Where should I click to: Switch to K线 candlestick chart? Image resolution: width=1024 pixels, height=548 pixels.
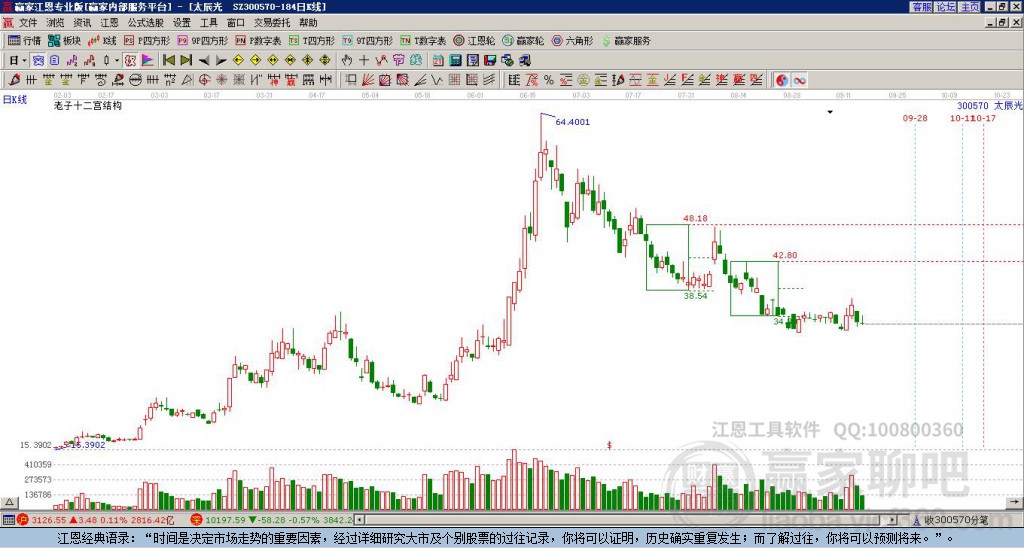point(101,40)
